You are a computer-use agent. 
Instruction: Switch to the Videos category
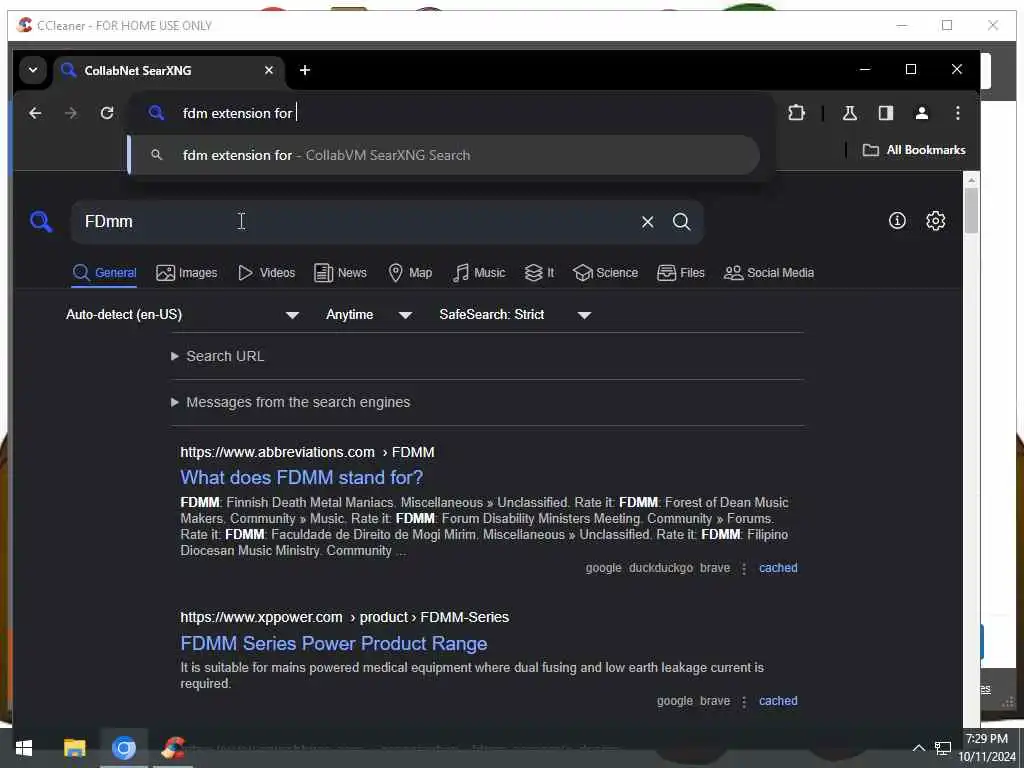click(266, 273)
